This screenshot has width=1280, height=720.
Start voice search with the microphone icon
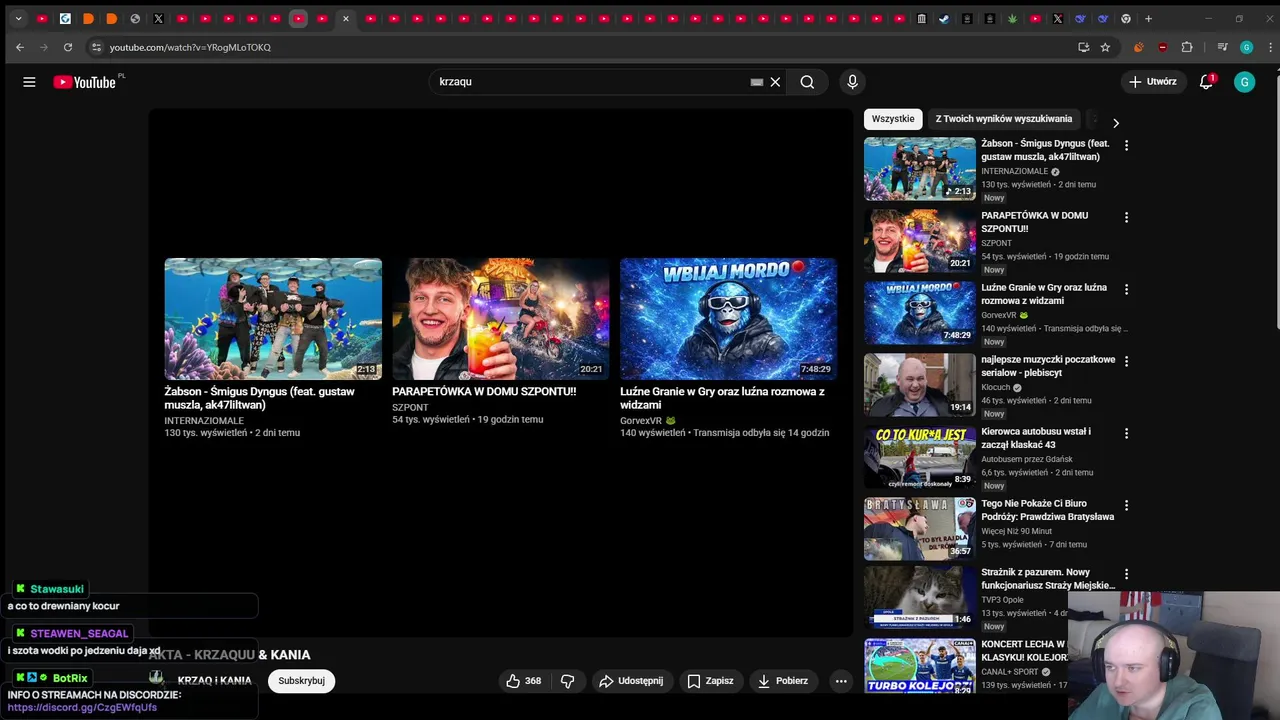852,82
